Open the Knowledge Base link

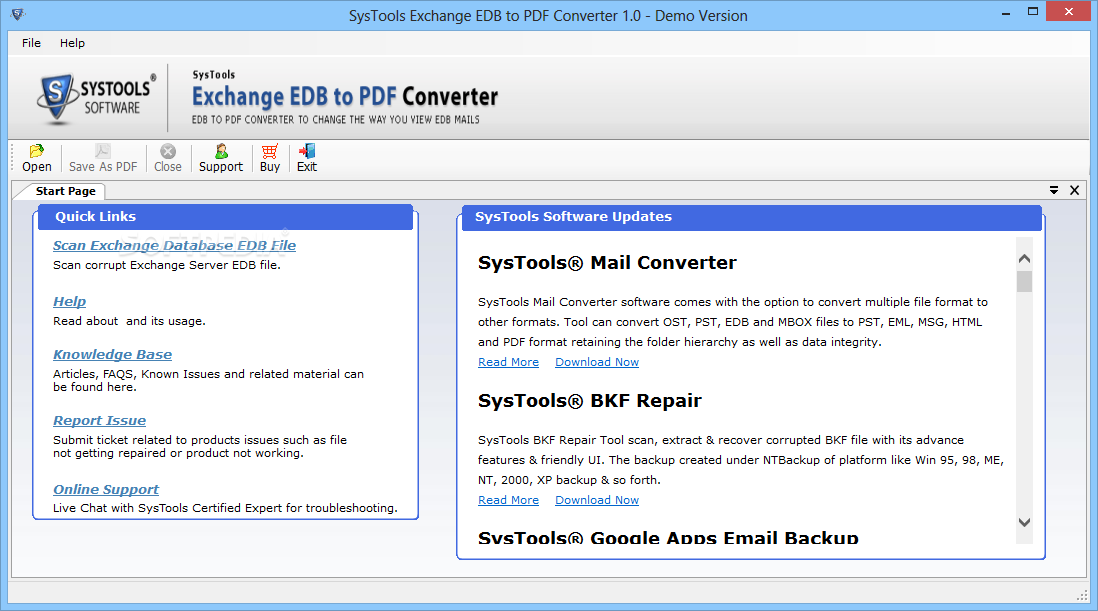113,355
